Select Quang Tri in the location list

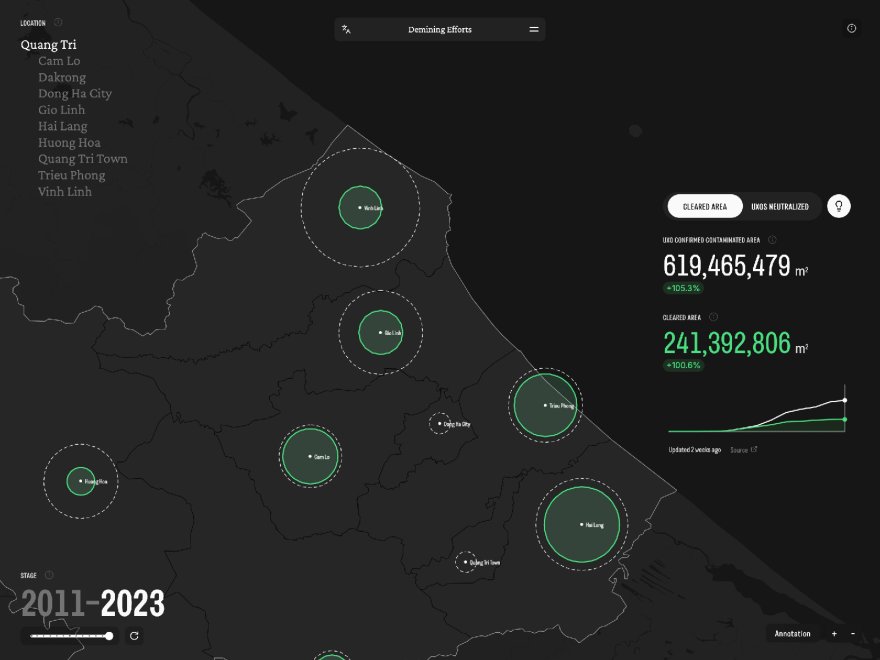[x=50, y=44]
